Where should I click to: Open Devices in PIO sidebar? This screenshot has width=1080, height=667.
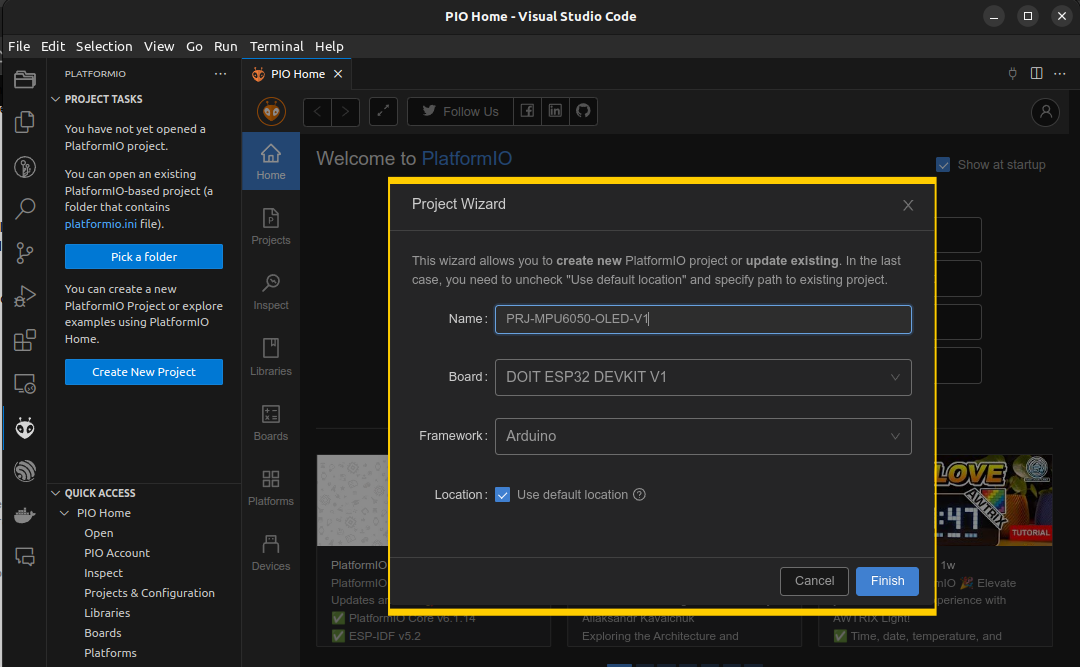[x=271, y=553]
